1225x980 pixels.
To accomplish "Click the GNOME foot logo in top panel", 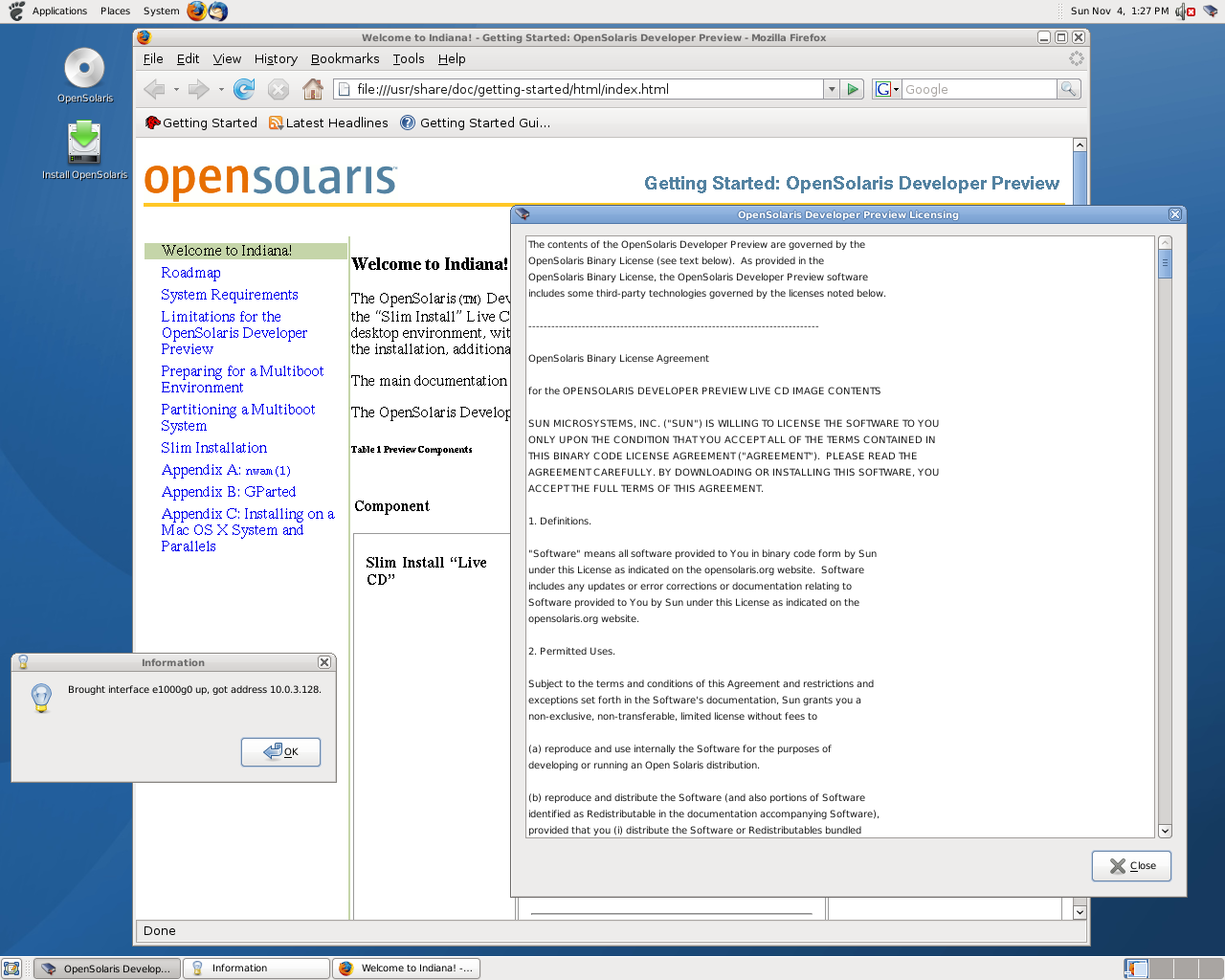I will pyautogui.click(x=16, y=11).
